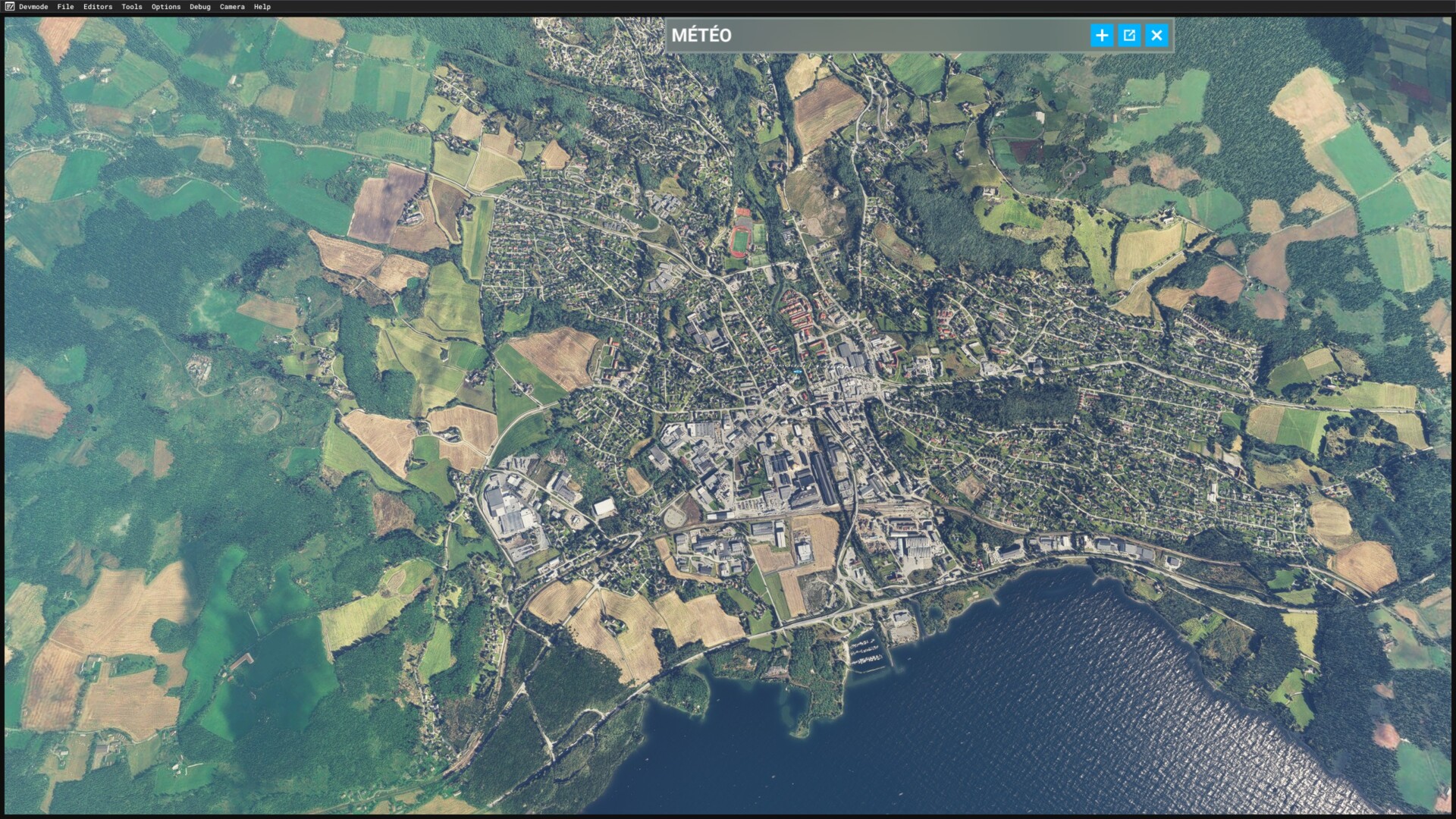The height and width of the screenshot is (819, 1456).
Task: Click the Devmode logo icon
Action: click(9, 7)
